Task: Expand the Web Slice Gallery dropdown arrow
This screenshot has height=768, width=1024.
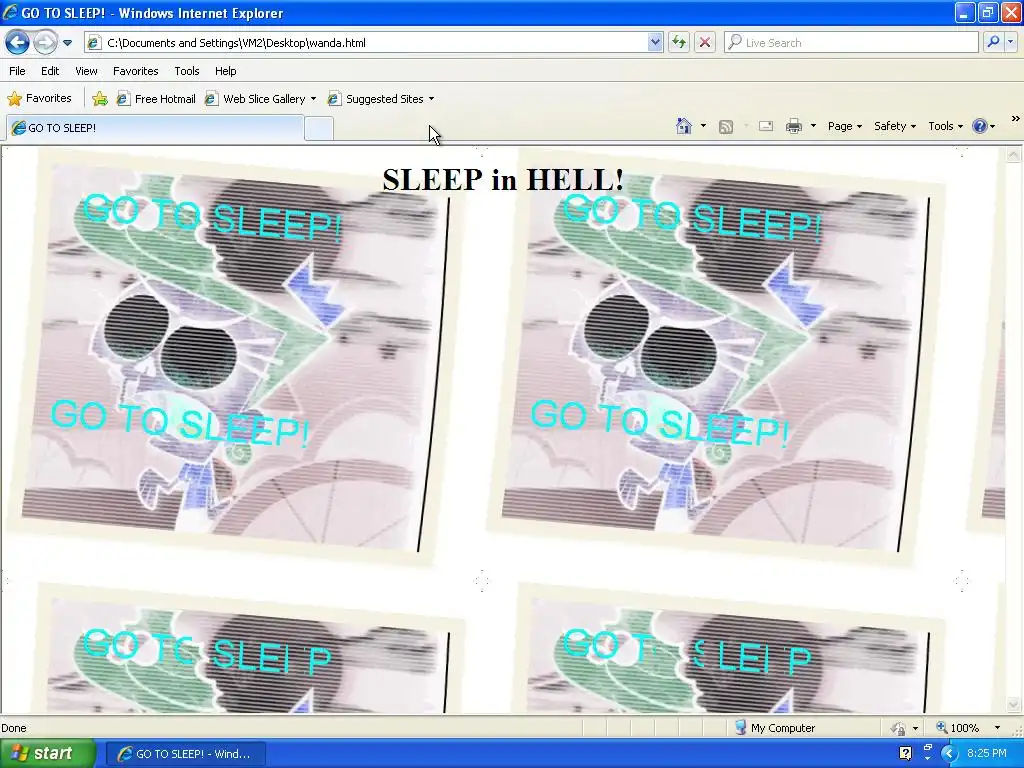Action: [x=313, y=99]
